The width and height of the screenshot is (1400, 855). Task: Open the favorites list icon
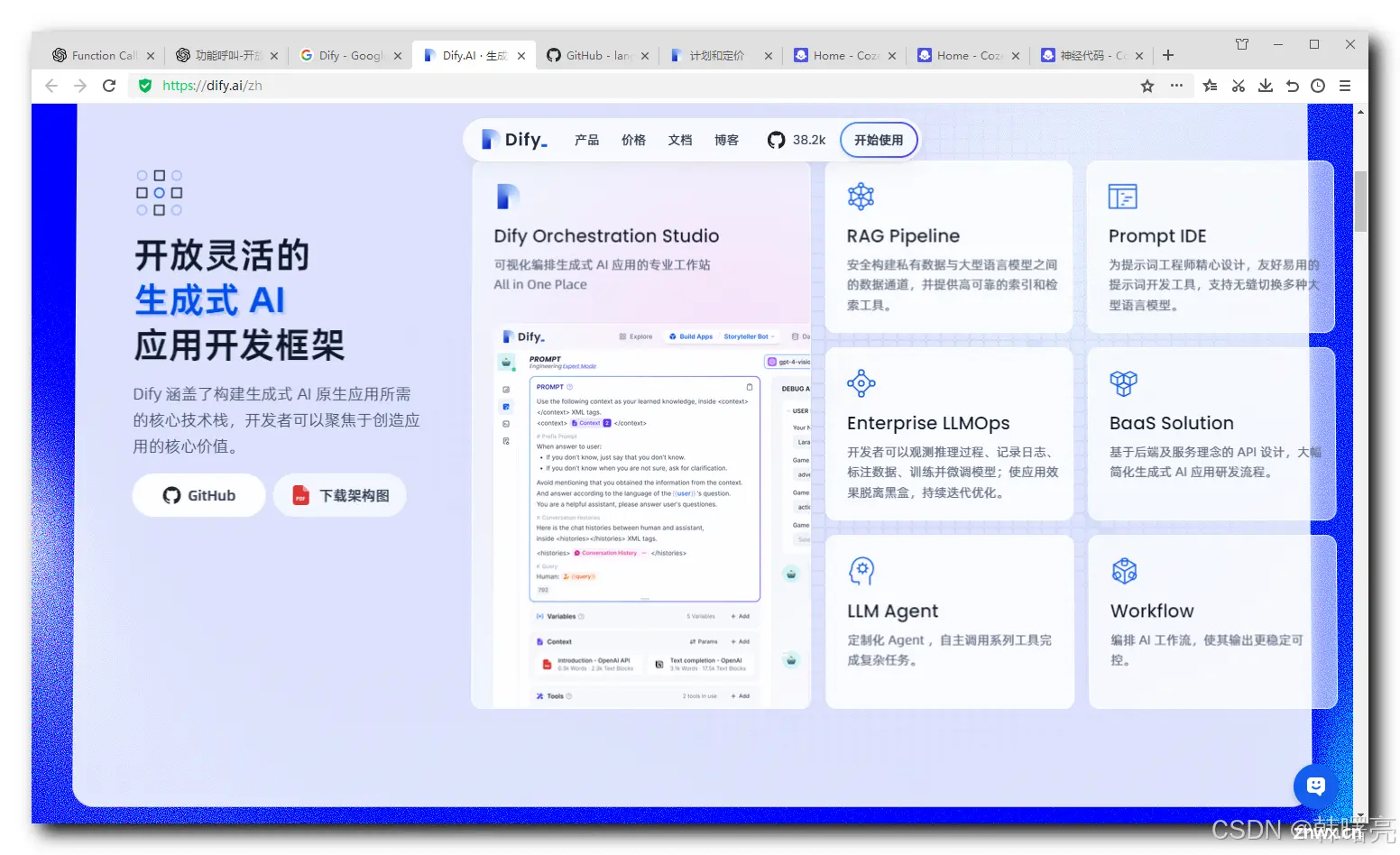point(1211,86)
